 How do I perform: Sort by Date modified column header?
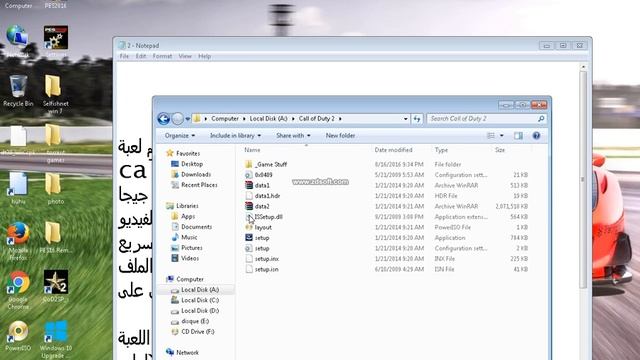click(x=393, y=150)
